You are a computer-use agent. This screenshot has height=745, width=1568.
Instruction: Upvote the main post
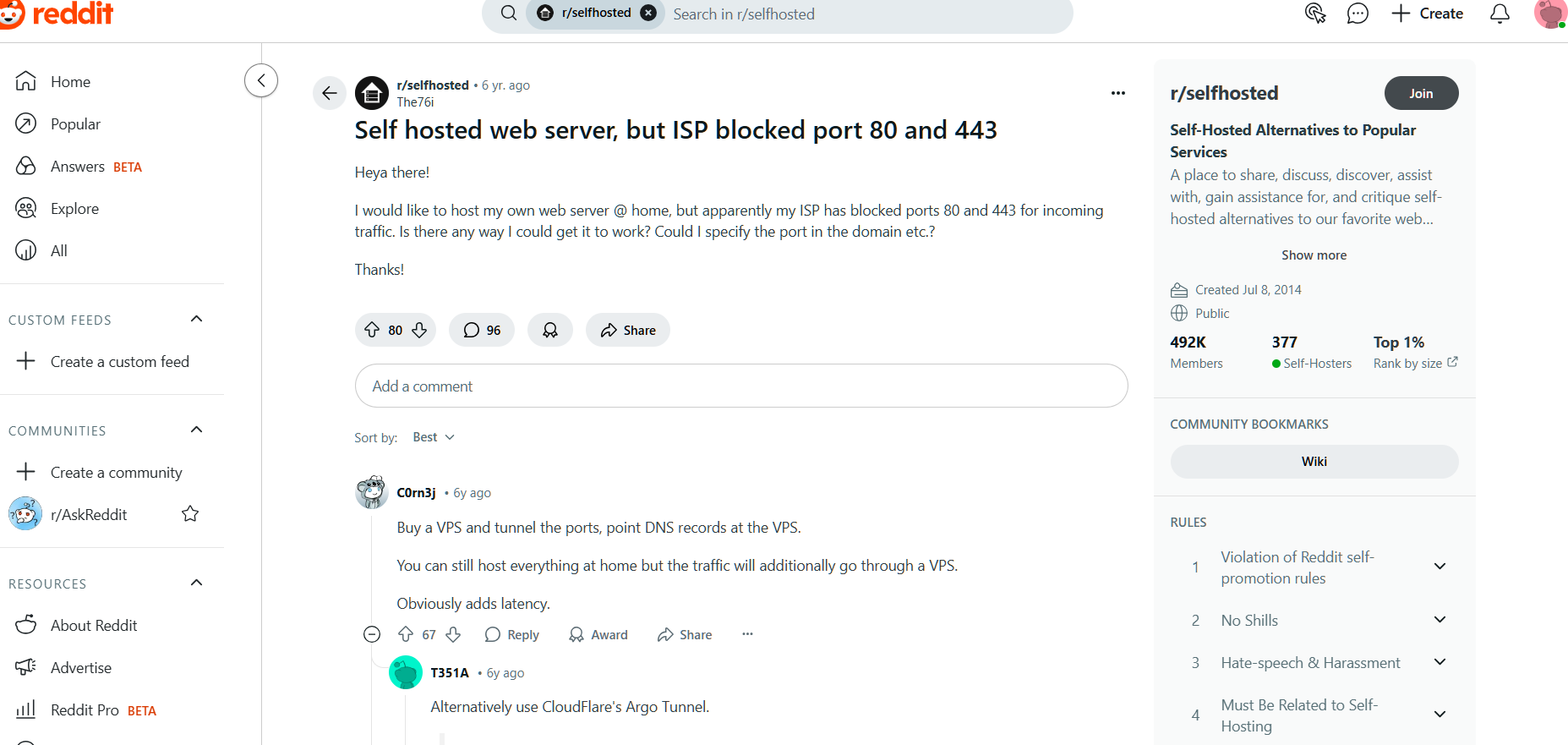(x=372, y=330)
